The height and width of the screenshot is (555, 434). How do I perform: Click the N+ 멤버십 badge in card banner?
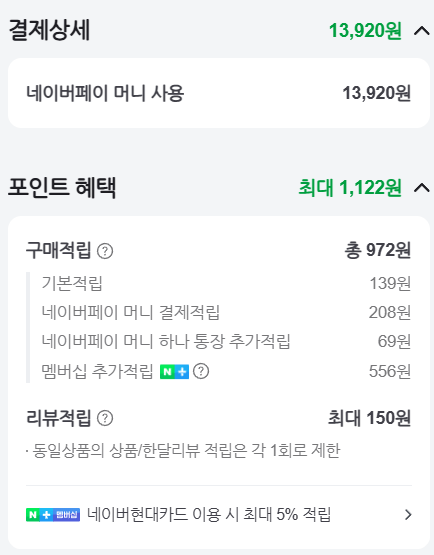point(53,514)
